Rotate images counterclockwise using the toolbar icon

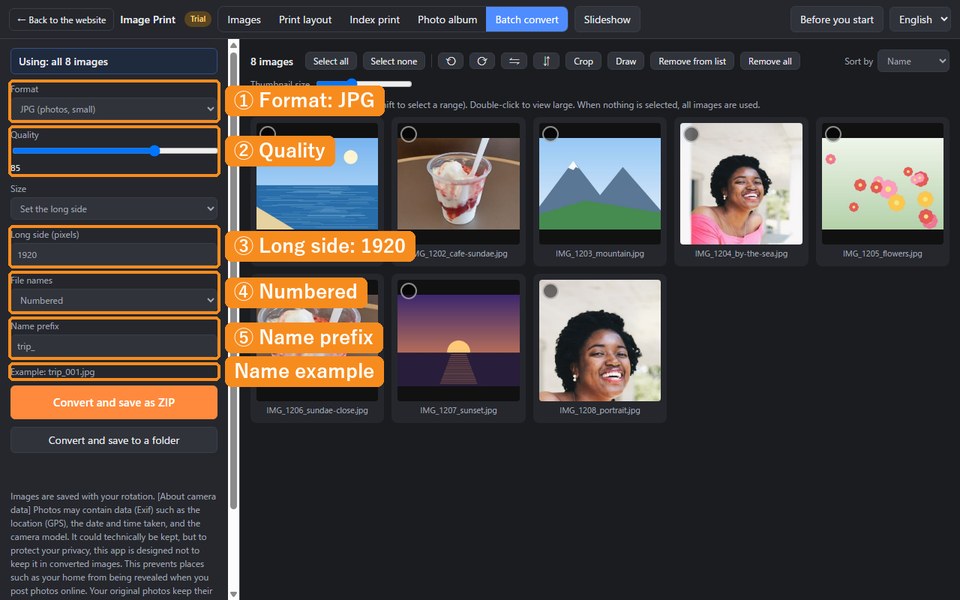(x=451, y=61)
